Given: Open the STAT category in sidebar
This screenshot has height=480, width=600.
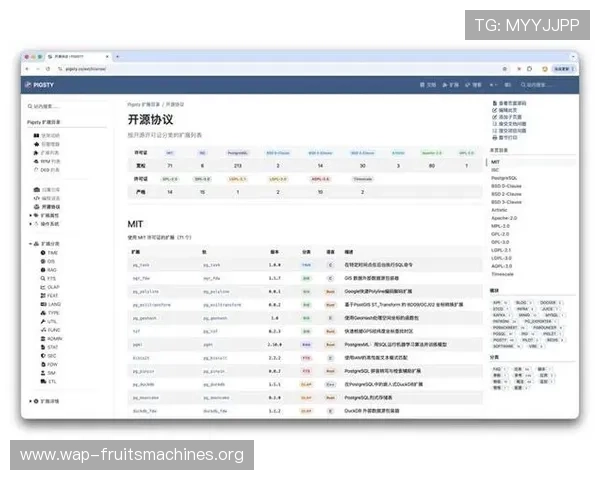Looking at the screenshot, I should (49, 347).
